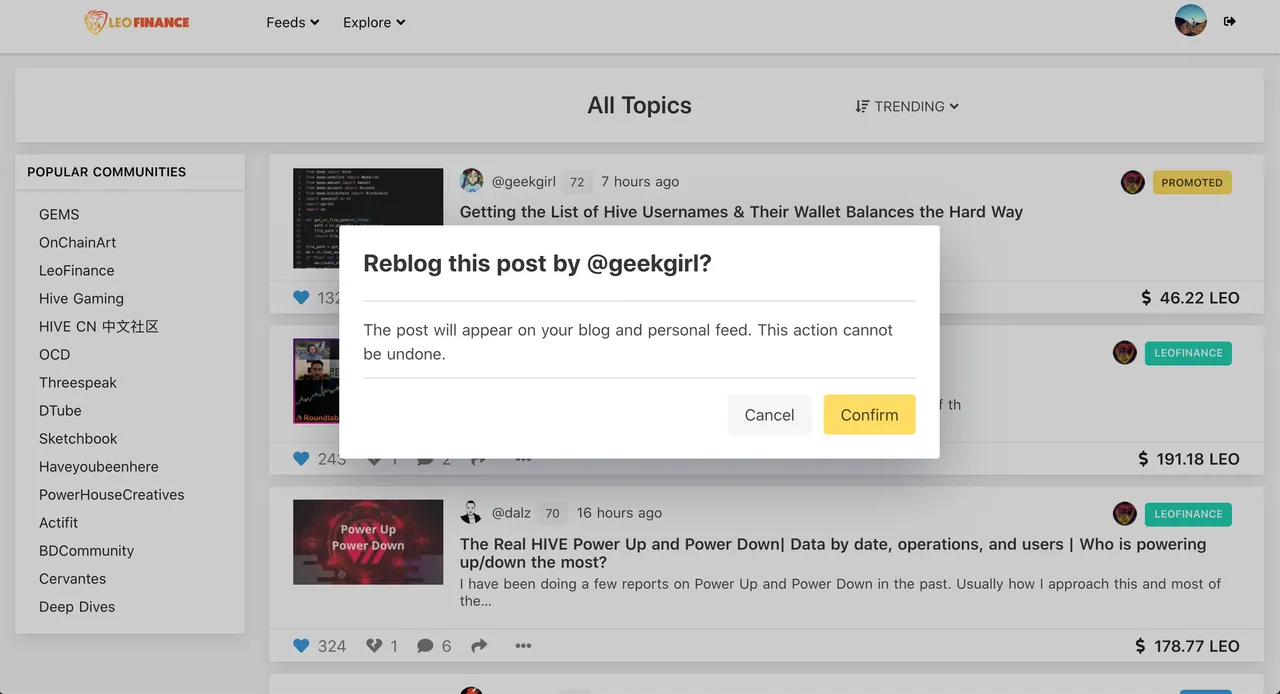1280x694 pixels.
Task: Expand the Feeds dropdown menu
Action: 293,22
